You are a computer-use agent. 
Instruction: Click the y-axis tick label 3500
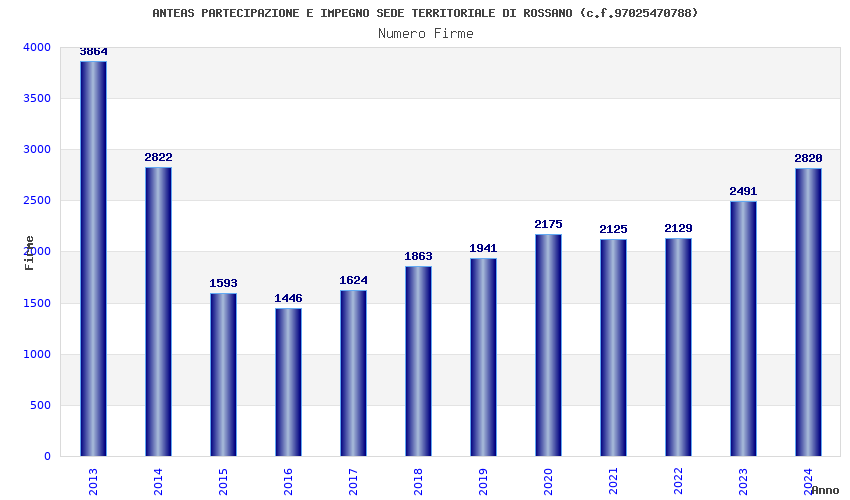[x=37, y=99]
